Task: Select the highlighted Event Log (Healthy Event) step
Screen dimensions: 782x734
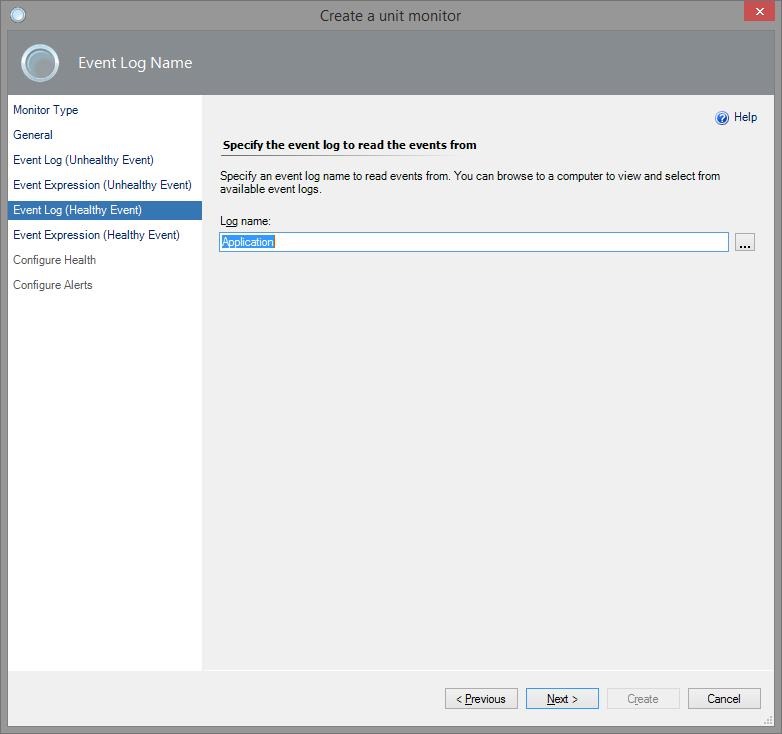Action: [x=77, y=210]
